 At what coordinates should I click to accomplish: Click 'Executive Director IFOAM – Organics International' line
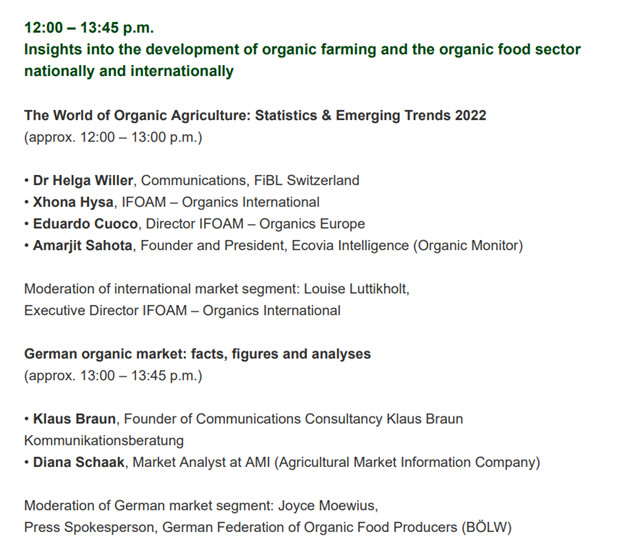tap(182, 310)
